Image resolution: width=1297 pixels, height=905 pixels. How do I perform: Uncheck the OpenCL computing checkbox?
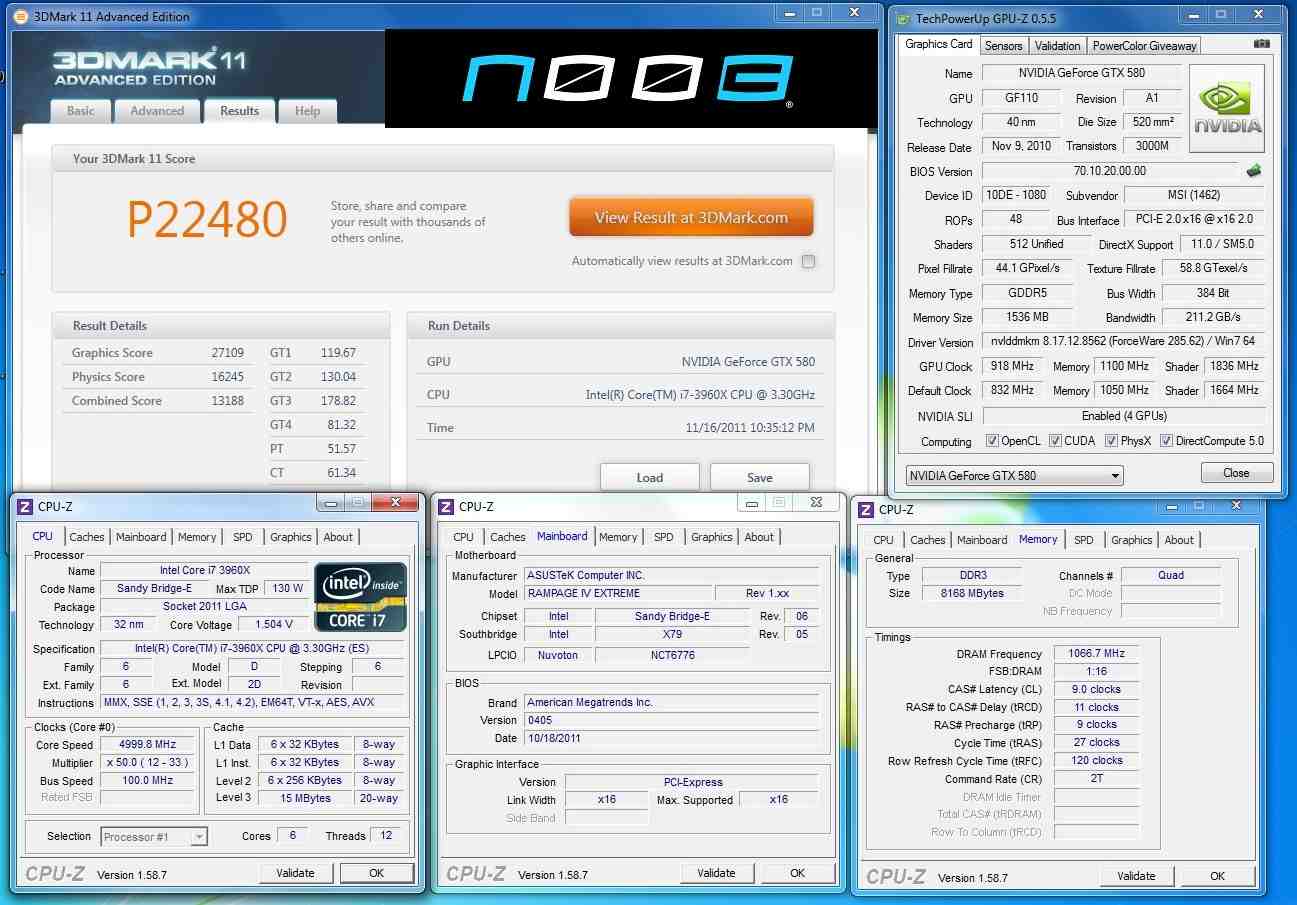pyautogui.click(x=991, y=441)
